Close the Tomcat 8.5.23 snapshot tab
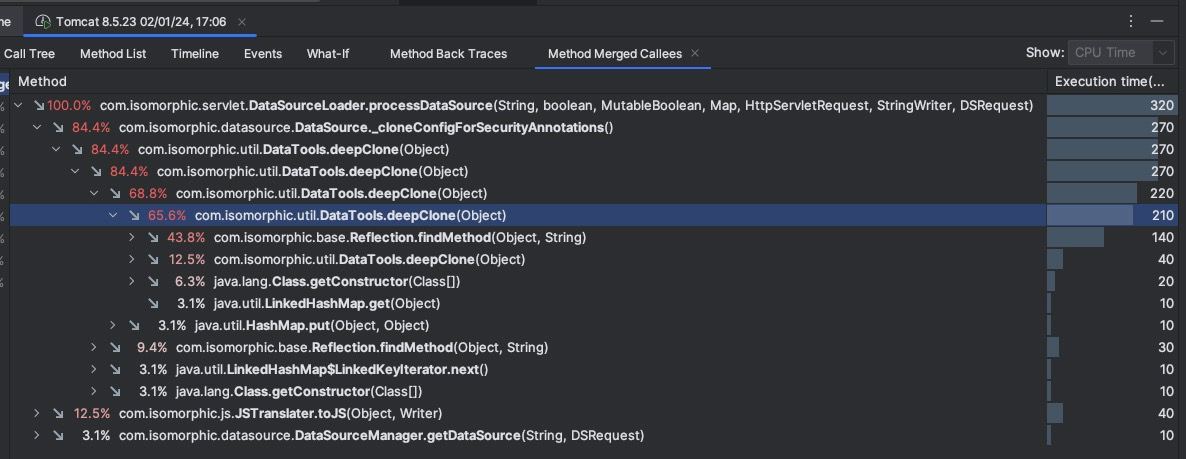1186x459 pixels. pyautogui.click(x=242, y=21)
